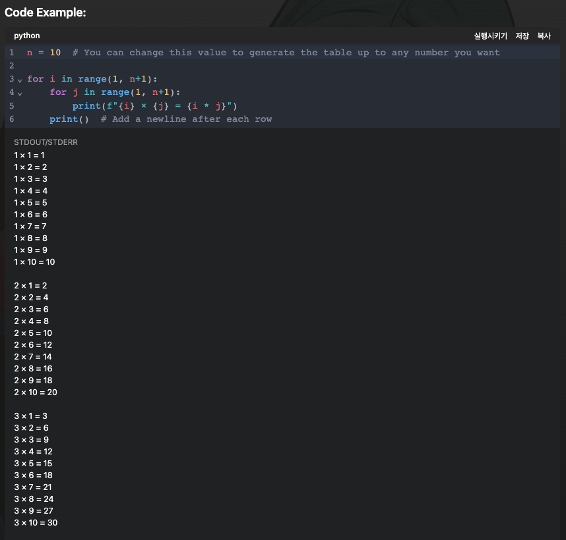Click the 'Code Example:' heading
566x540 pixels.
[x=45, y=12]
